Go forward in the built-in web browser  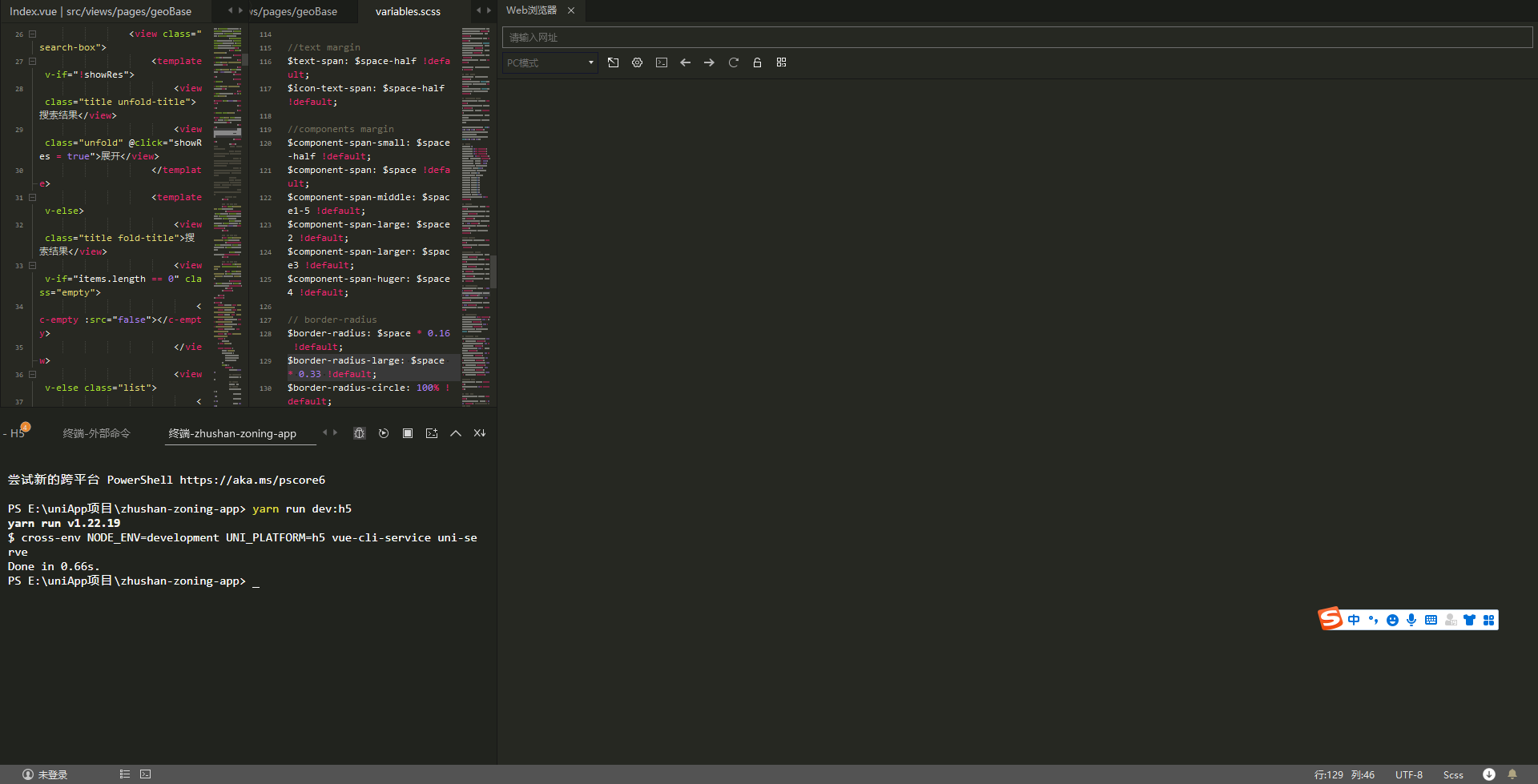[x=709, y=62]
